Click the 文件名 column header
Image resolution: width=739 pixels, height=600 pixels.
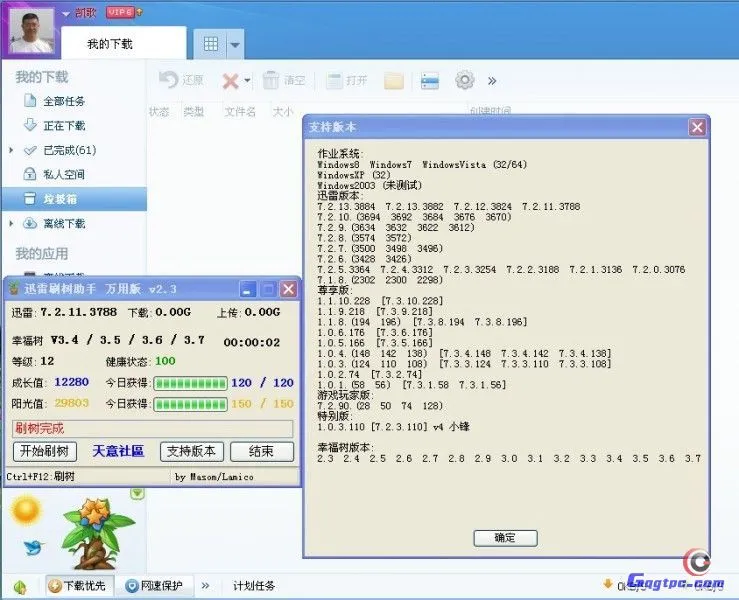coord(240,112)
